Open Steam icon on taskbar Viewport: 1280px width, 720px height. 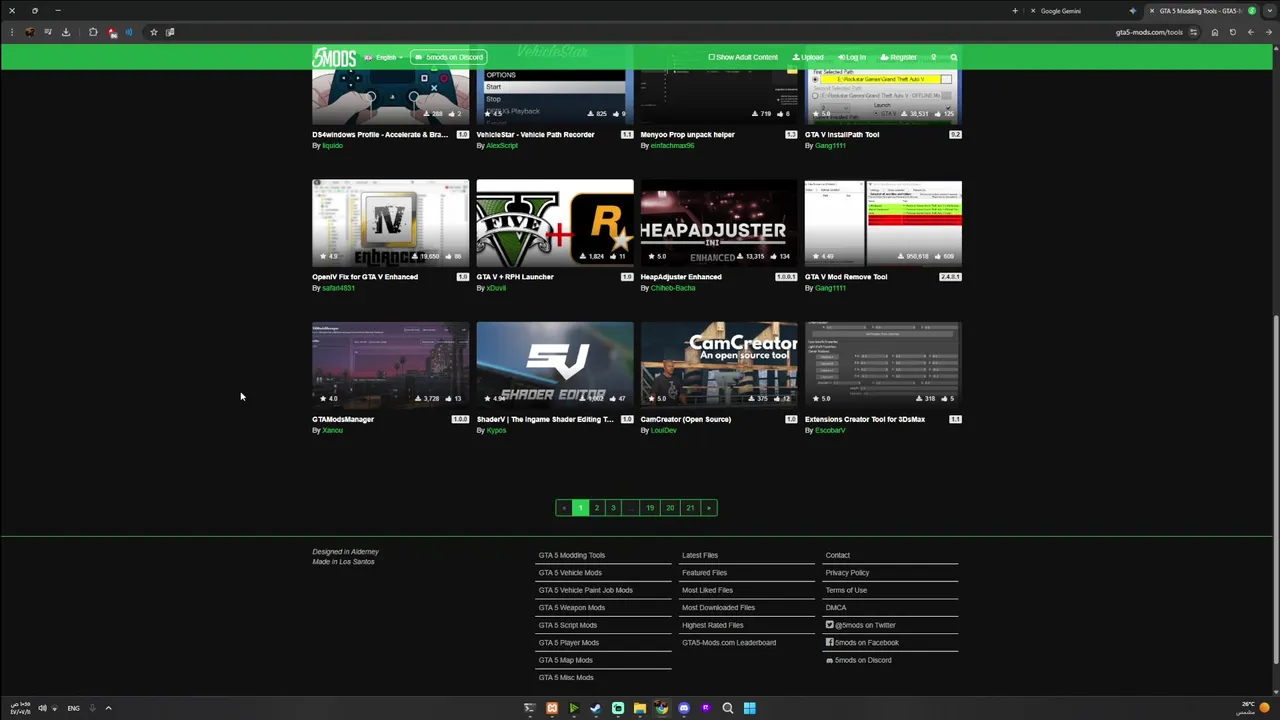[x=596, y=708]
